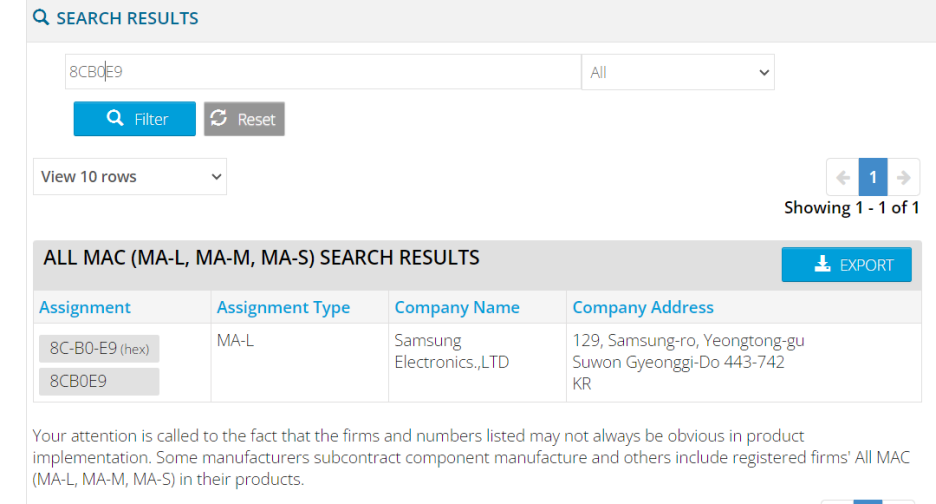The height and width of the screenshot is (504, 936).
Task: Open the All registry type dropdown
Action: point(678,72)
